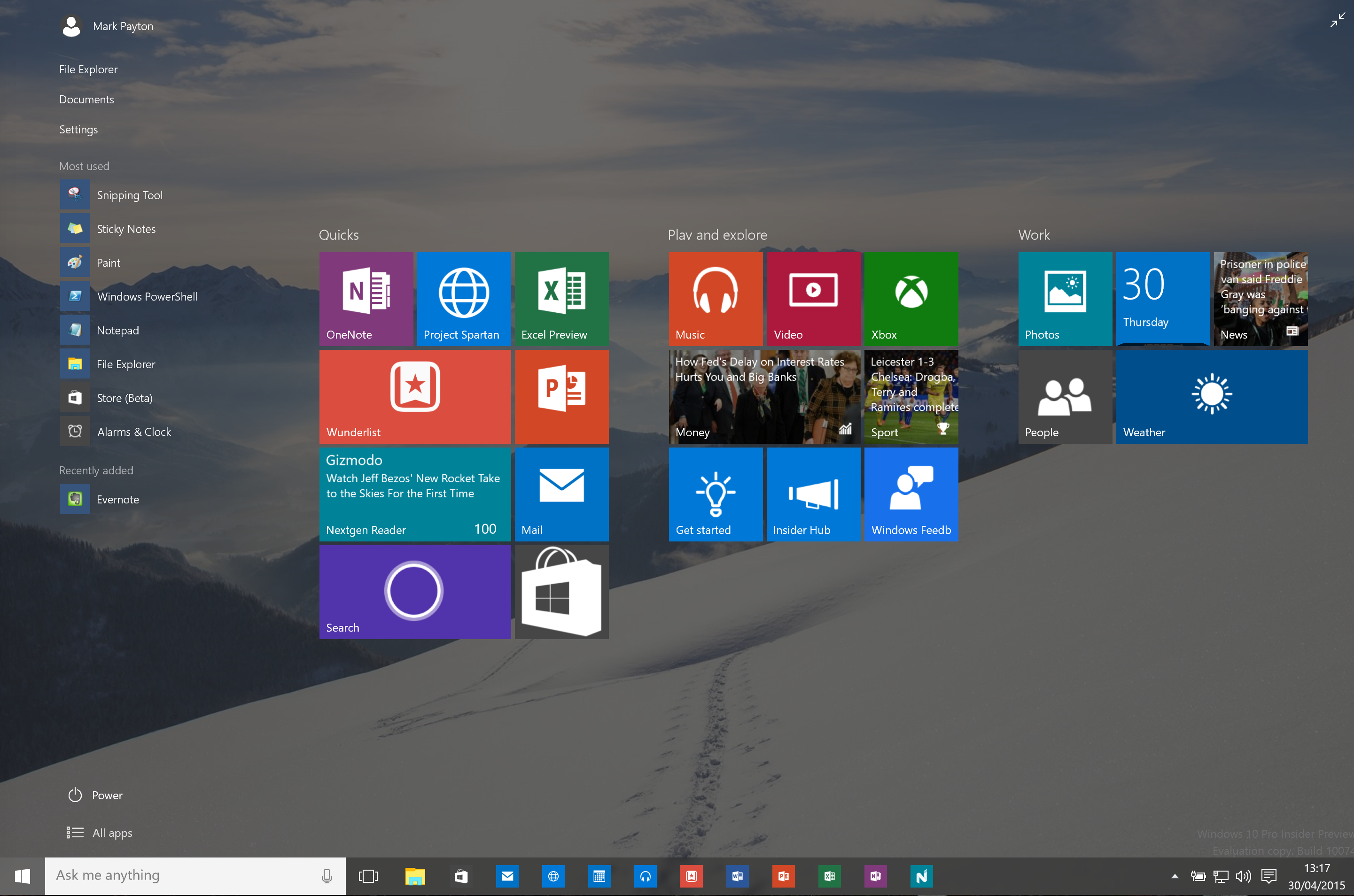Select the Quicks group title
Screen dimensions: 1354x896
(339, 235)
